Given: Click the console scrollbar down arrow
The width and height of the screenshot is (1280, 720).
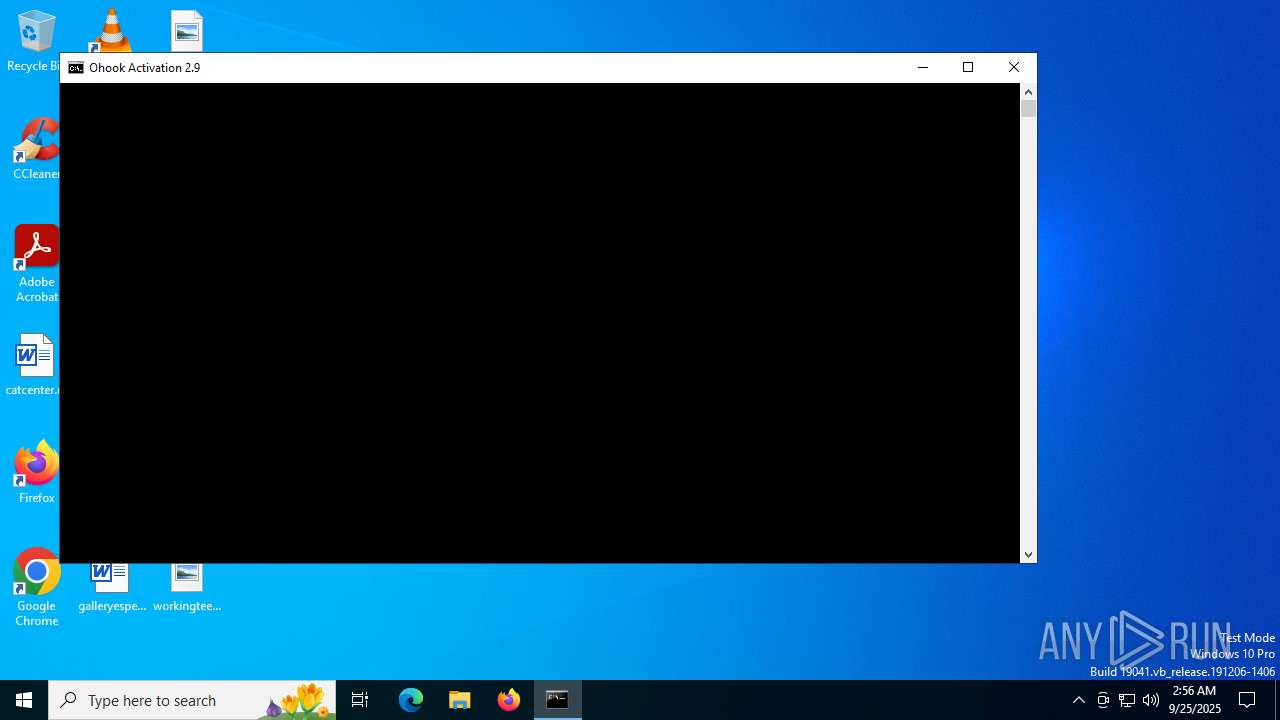Looking at the screenshot, I should 1028,554.
